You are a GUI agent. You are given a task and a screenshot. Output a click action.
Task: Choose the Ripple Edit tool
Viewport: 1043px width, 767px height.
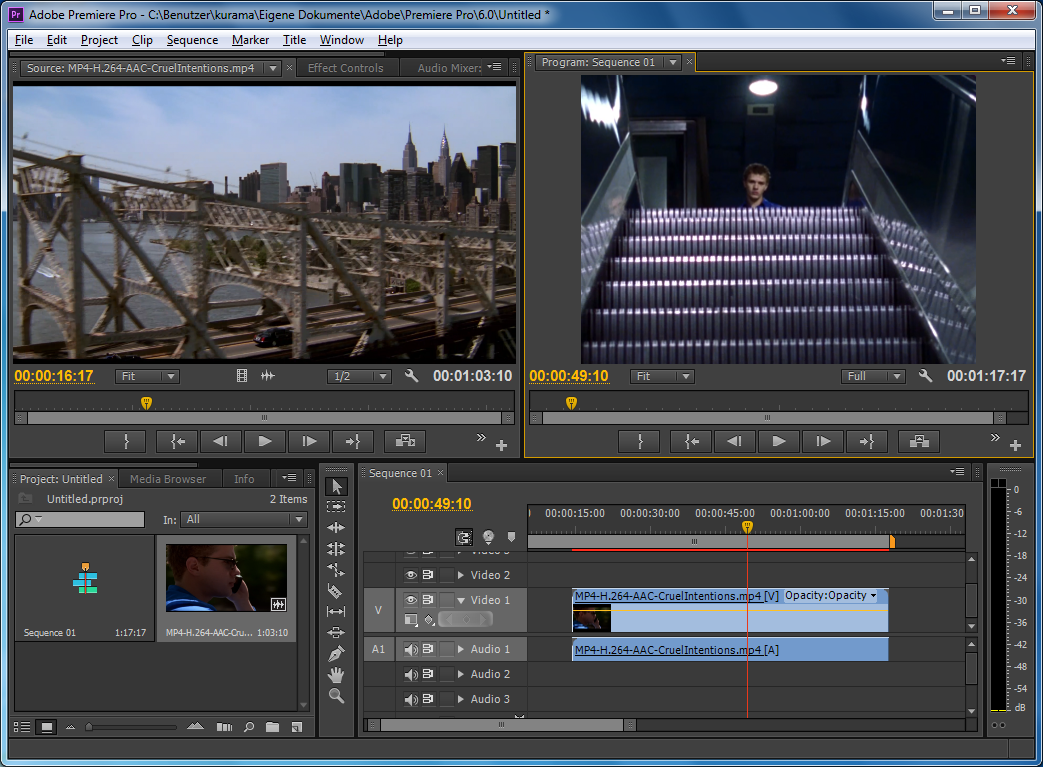click(x=336, y=528)
